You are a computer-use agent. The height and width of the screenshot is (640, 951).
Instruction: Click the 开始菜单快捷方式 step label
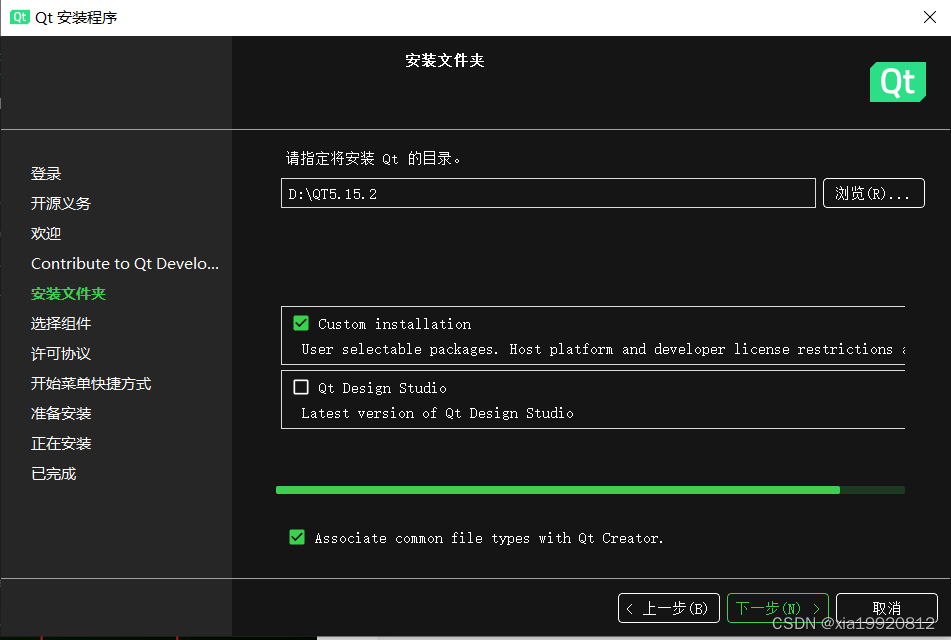[x=91, y=383]
